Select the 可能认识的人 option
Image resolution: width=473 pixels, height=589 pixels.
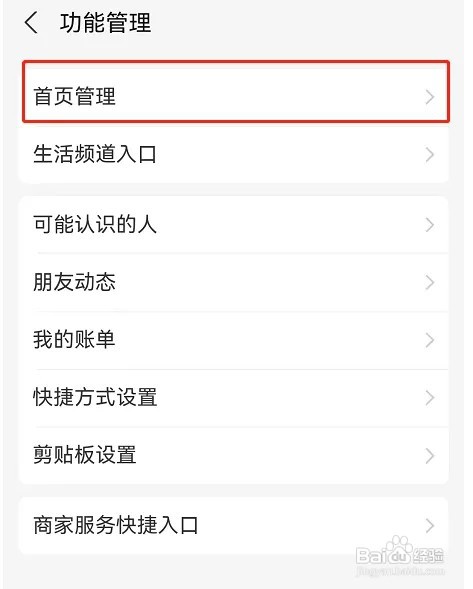(233, 224)
